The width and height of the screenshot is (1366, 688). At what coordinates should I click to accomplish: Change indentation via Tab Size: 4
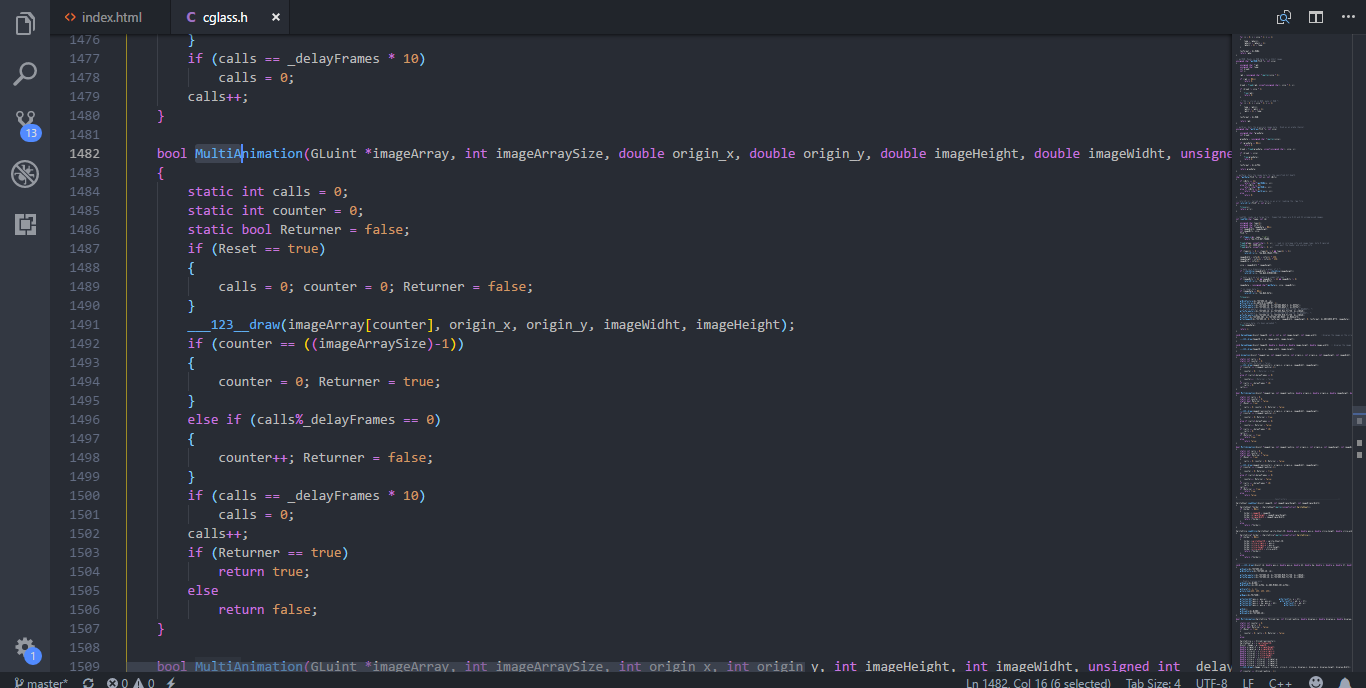pyautogui.click(x=1153, y=683)
